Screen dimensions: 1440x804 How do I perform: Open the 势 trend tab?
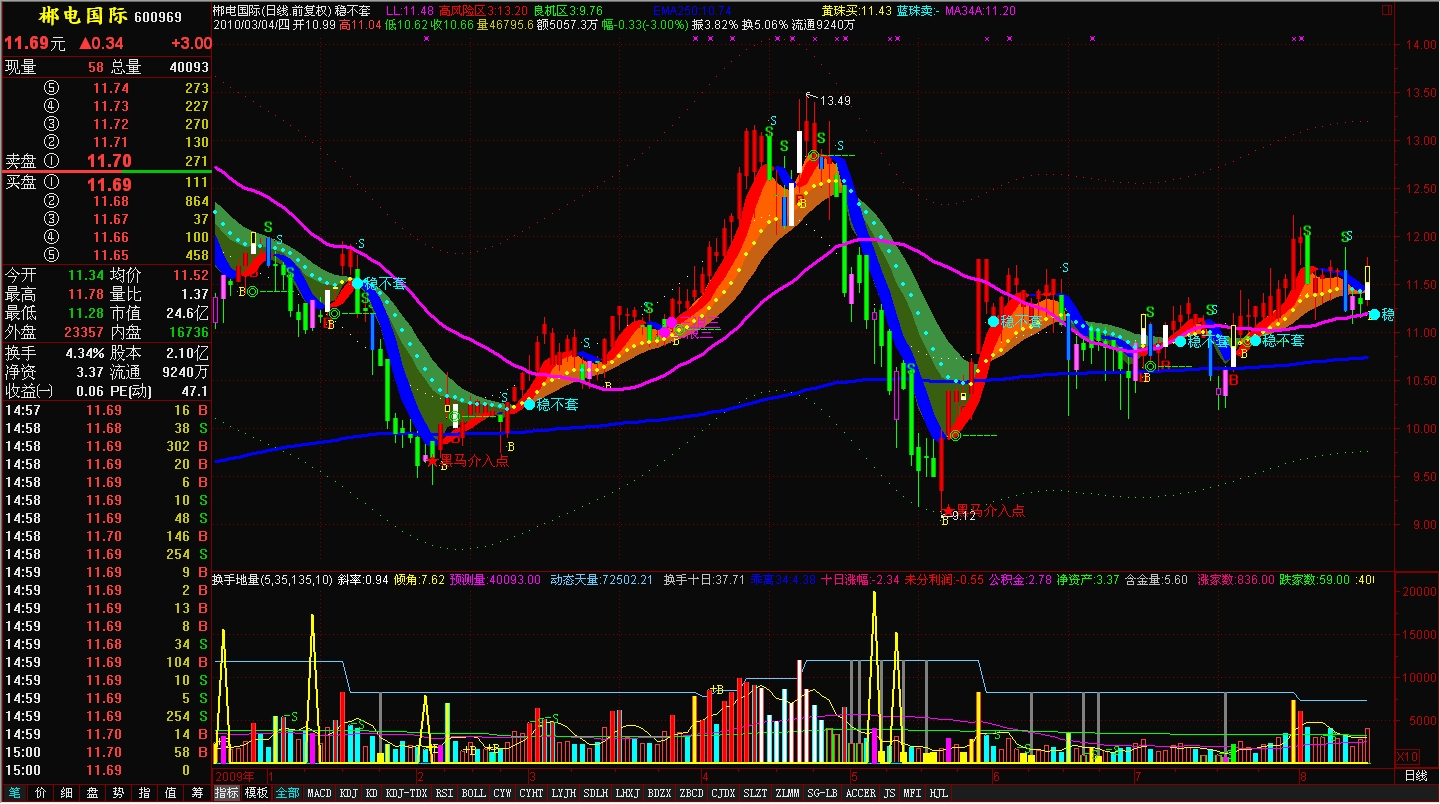[118, 793]
